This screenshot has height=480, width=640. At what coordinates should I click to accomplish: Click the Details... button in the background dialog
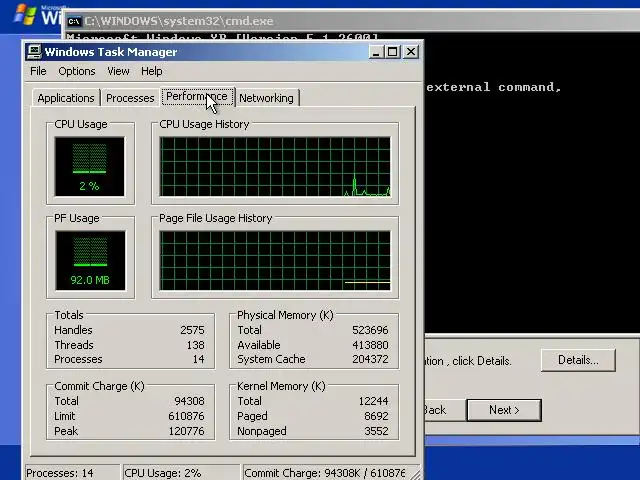(x=578, y=360)
